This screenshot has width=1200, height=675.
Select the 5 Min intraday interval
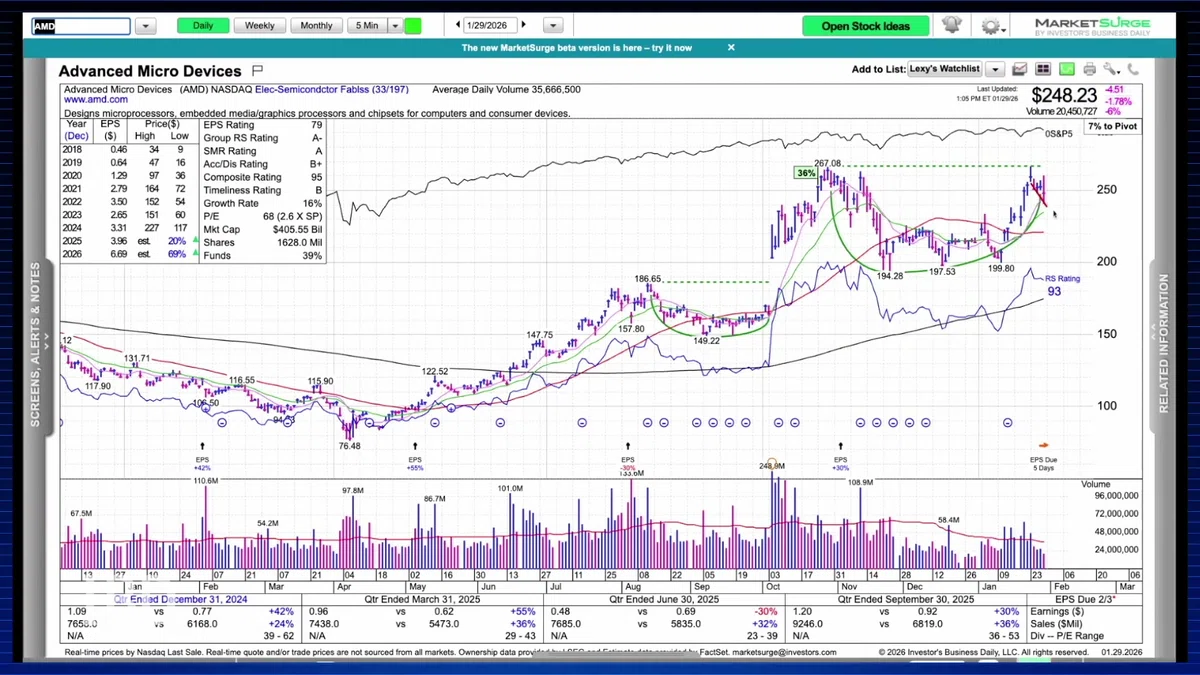tap(366, 26)
